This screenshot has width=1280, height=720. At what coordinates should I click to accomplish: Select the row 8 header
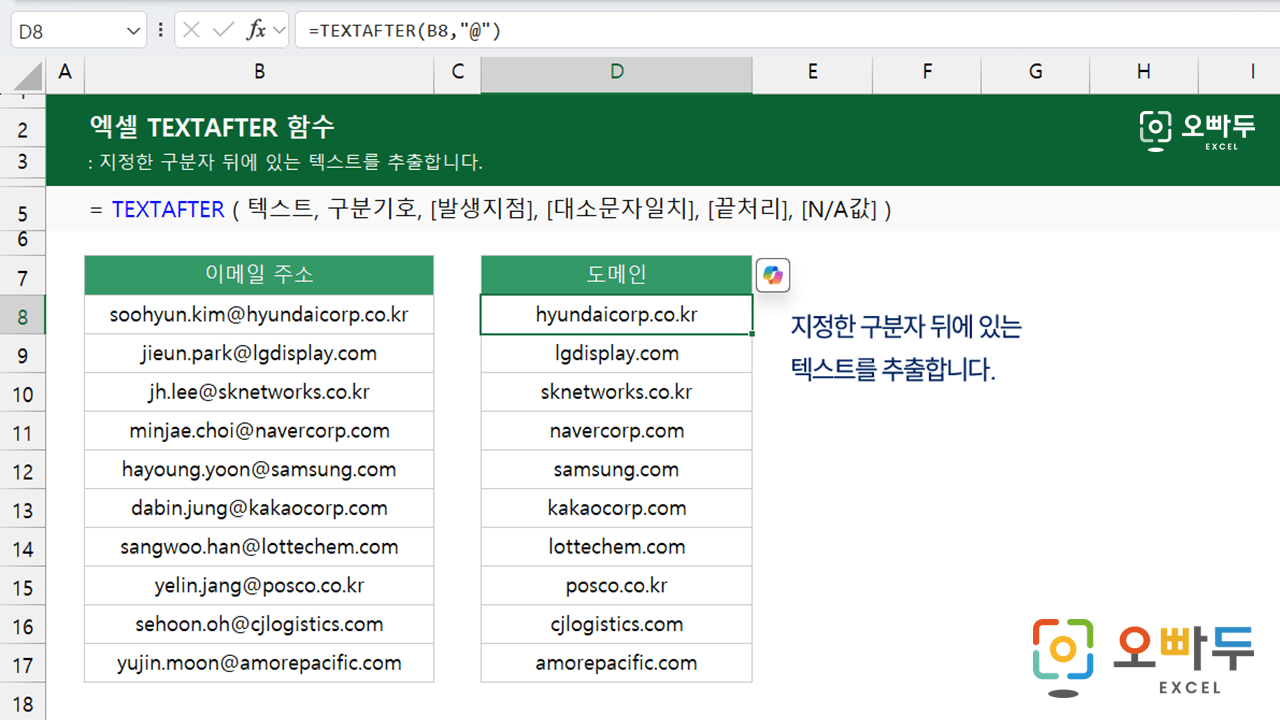tap(23, 317)
